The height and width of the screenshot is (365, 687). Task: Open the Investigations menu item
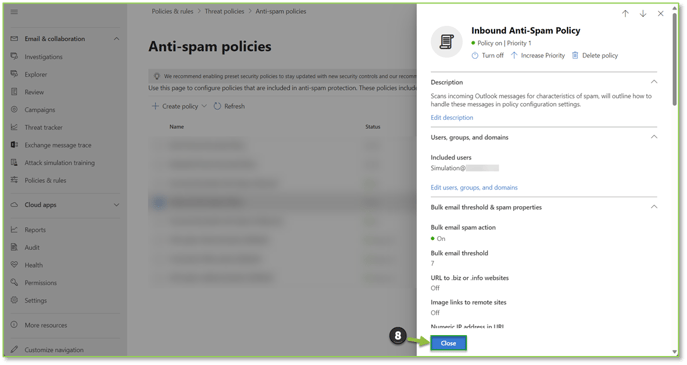pos(43,57)
